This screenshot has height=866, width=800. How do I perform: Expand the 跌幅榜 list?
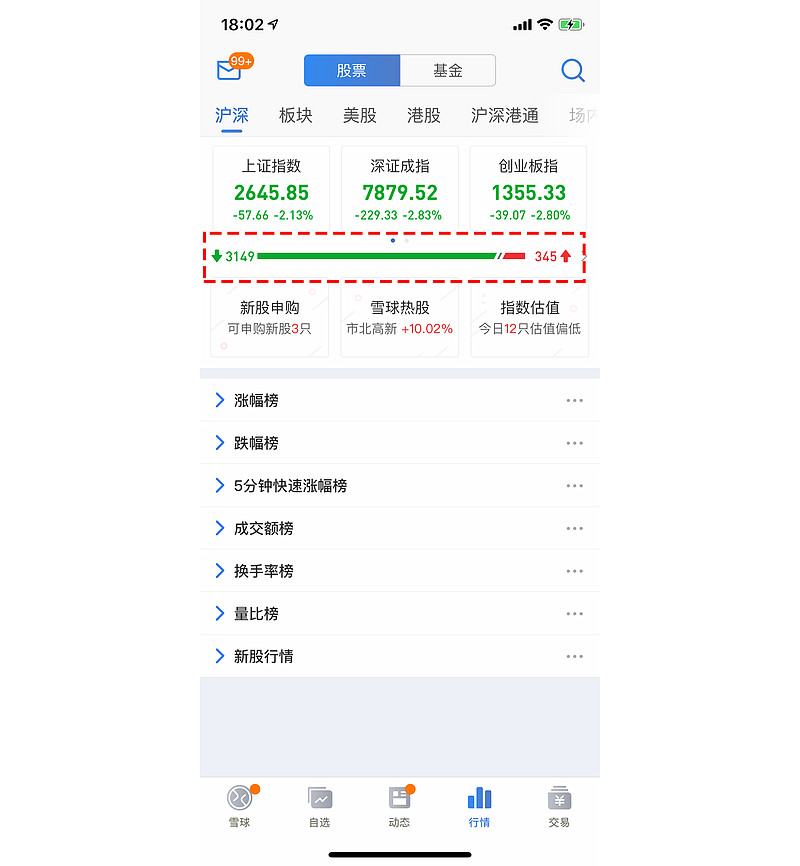point(219,442)
